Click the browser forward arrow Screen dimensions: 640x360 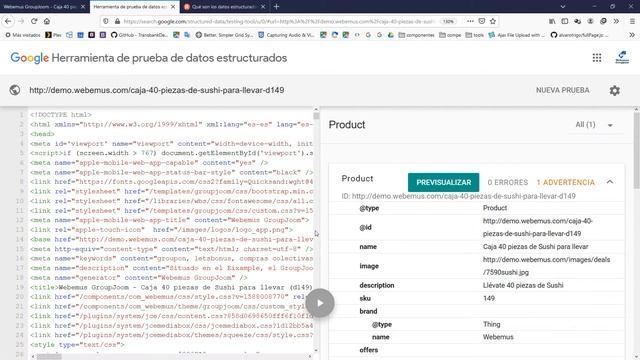click(20, 21)
